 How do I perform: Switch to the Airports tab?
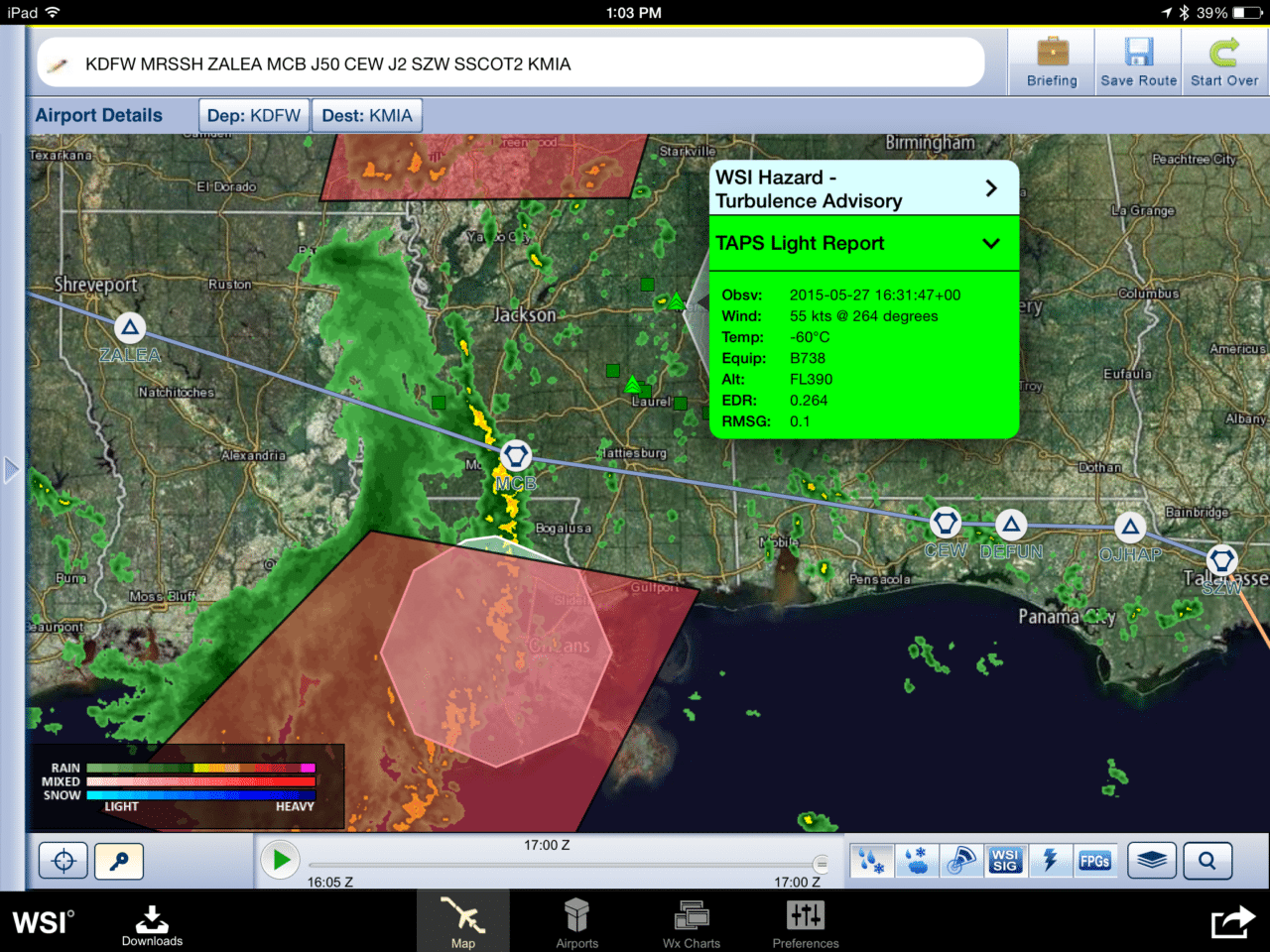[x=576, y=922]
